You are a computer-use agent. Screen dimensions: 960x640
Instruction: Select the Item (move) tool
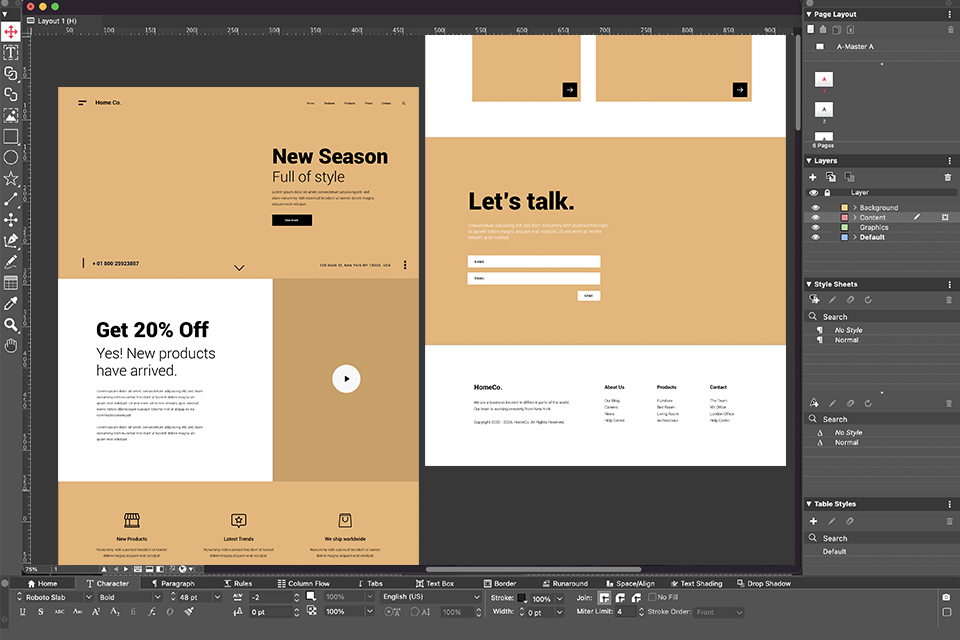coord(11,31)
